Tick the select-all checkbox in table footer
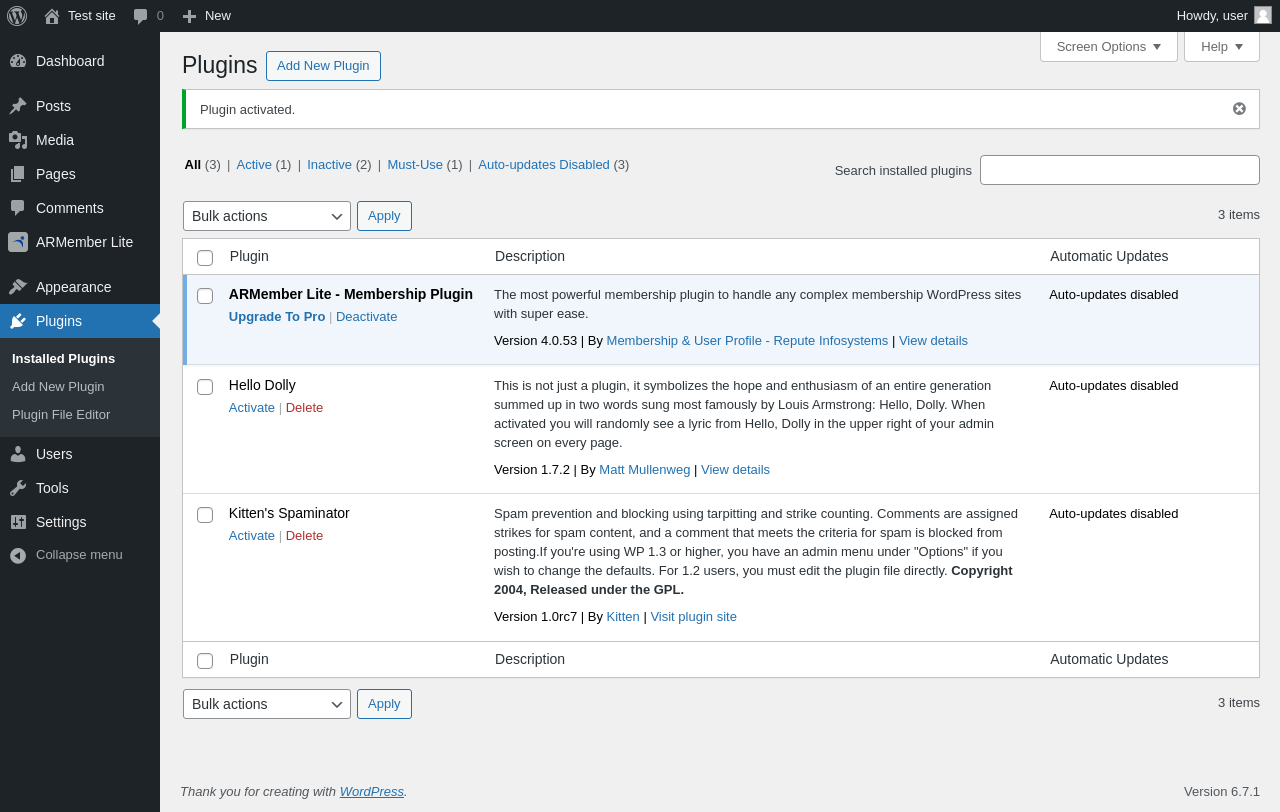Image resolution: width=1280 pixels, height=812 pixels. tap(205, 661)
